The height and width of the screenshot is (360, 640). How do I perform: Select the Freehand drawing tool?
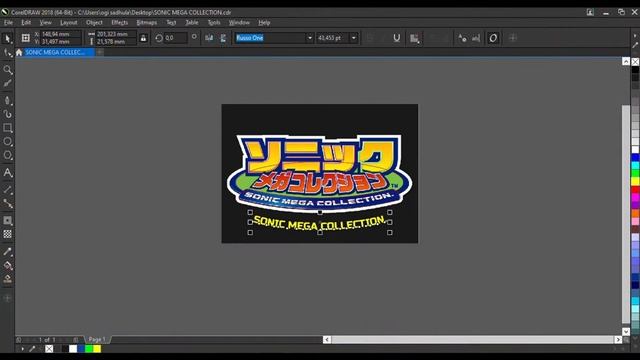7,83
